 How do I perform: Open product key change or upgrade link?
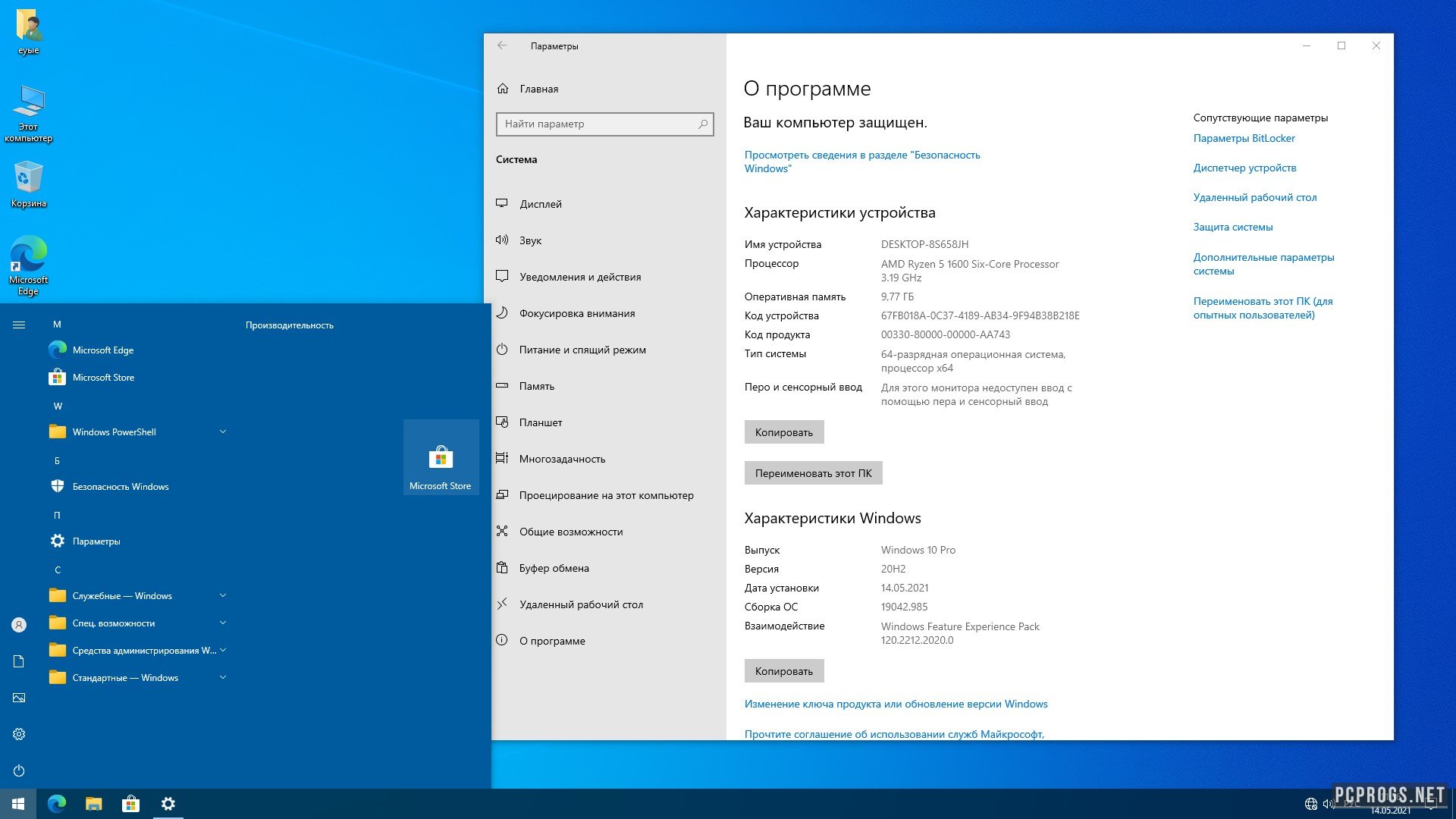coord(896,704)
